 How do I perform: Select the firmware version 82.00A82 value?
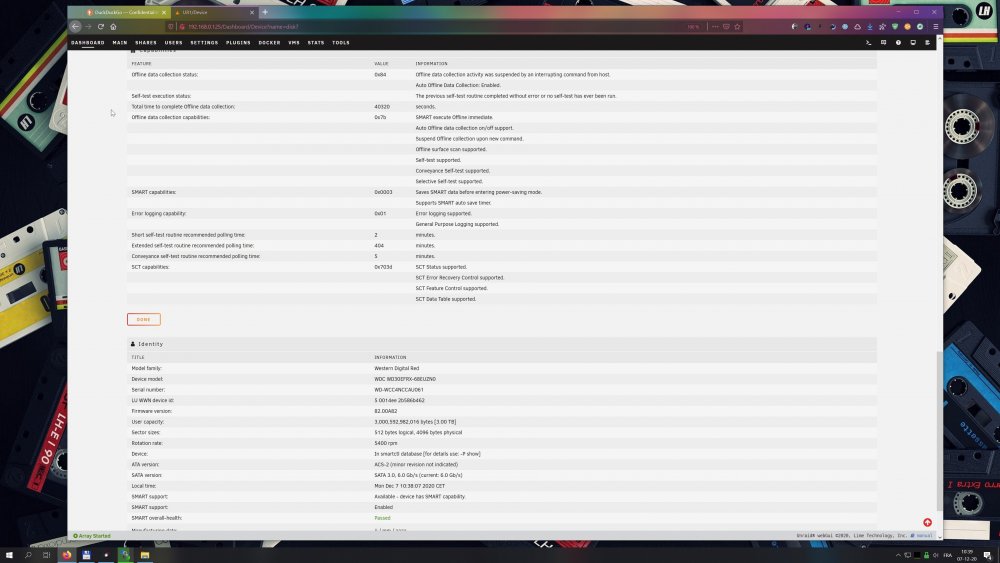[385, 411]
